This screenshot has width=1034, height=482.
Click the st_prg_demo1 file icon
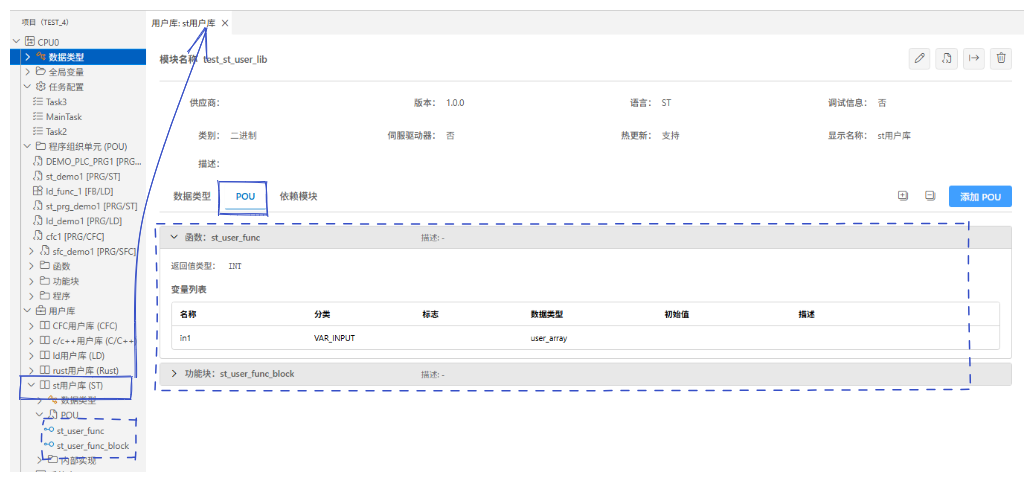tap(38, 206)
